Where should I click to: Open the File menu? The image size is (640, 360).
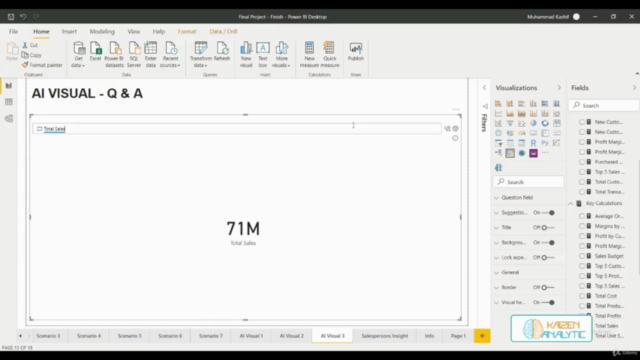pyautogui.click(x=13, y=31)
